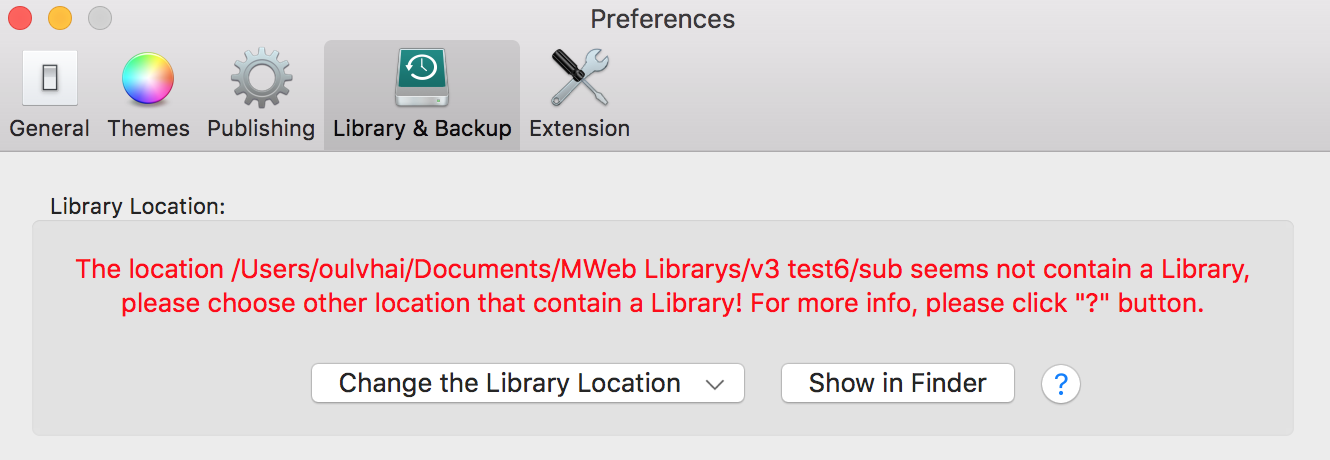
Task: Open the Extension tools icon
Action: coord(579,79)
